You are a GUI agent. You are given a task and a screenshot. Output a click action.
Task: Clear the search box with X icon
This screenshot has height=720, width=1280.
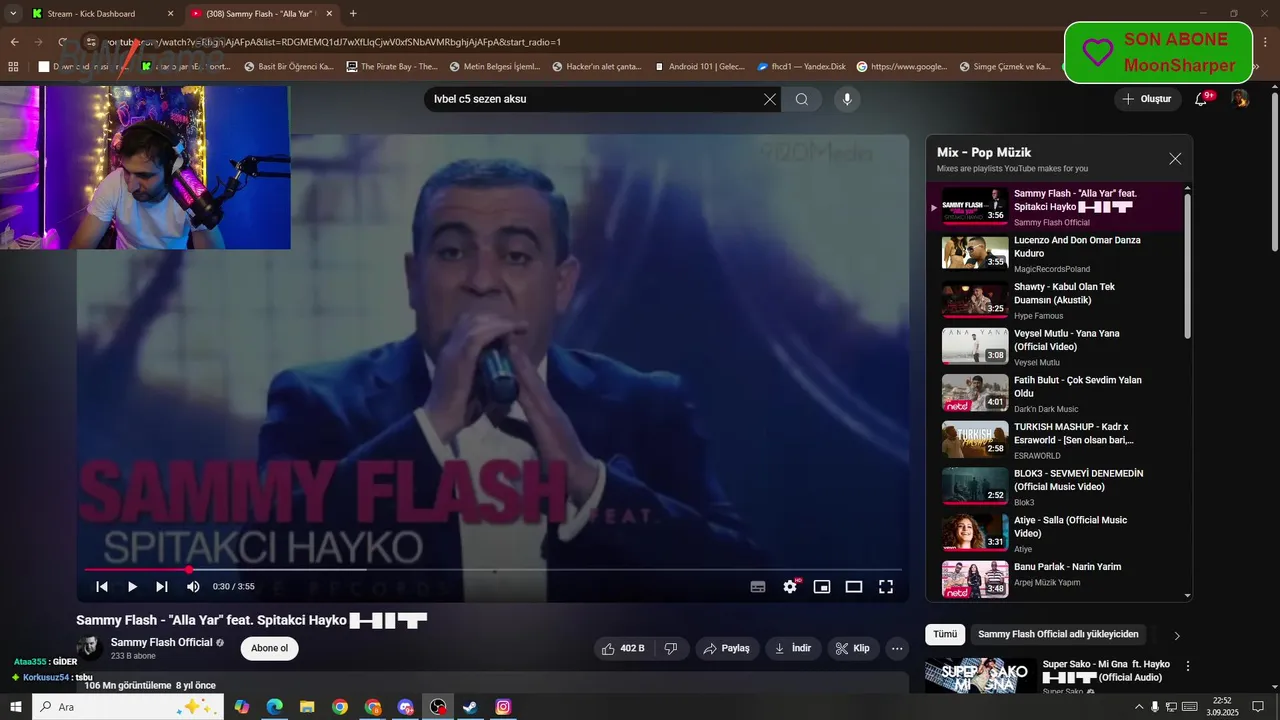click(x=770, y=99)
